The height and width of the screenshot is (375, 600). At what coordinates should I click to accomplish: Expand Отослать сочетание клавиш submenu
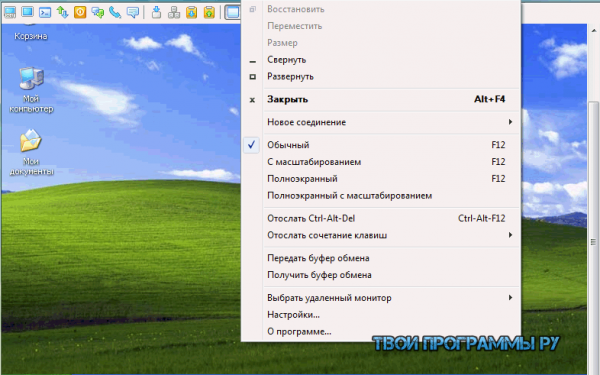pyautogui.click(x=381, y=235)
